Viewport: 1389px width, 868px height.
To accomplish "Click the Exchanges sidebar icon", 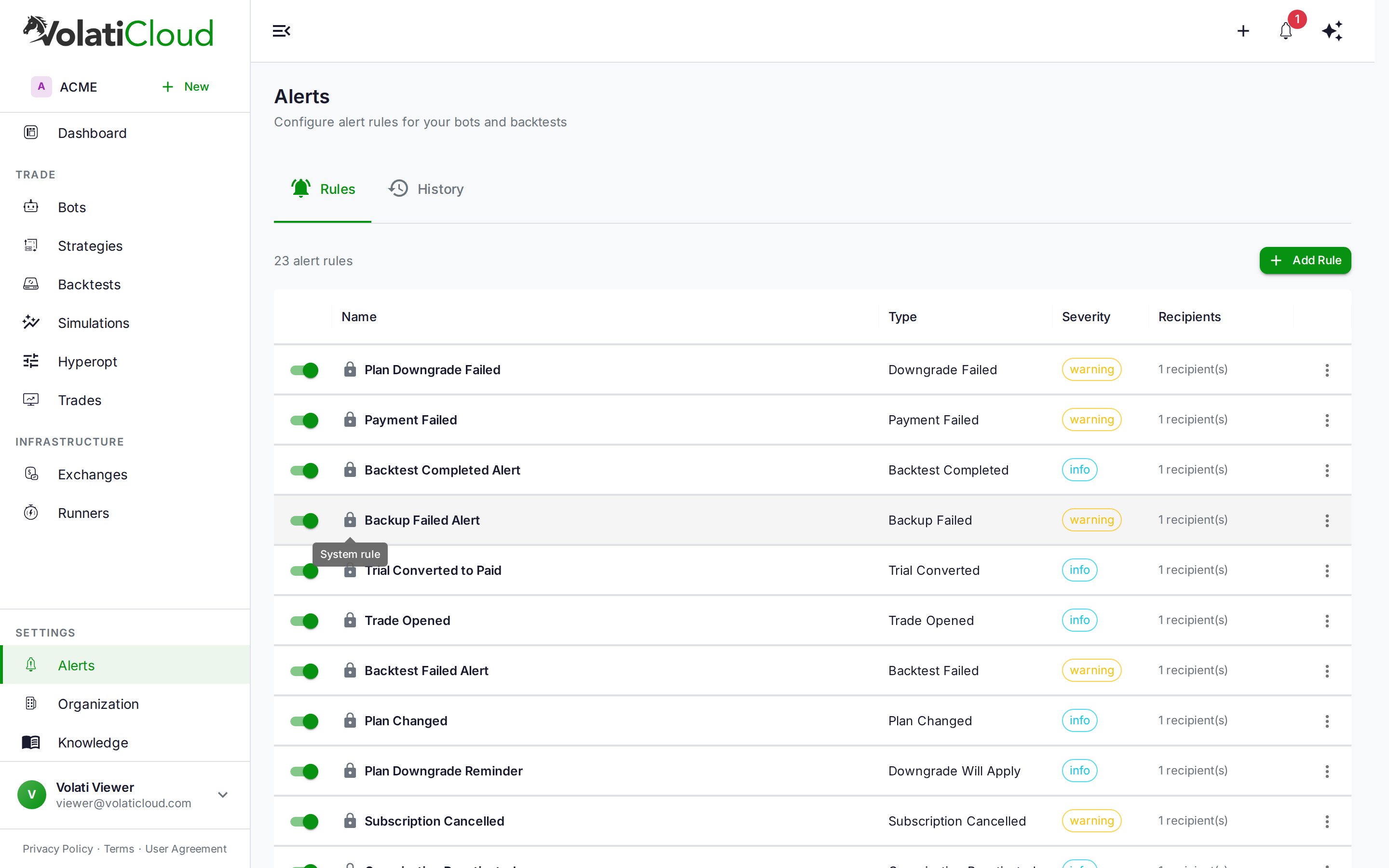I will pyautogui.click(x=31, y=474).
